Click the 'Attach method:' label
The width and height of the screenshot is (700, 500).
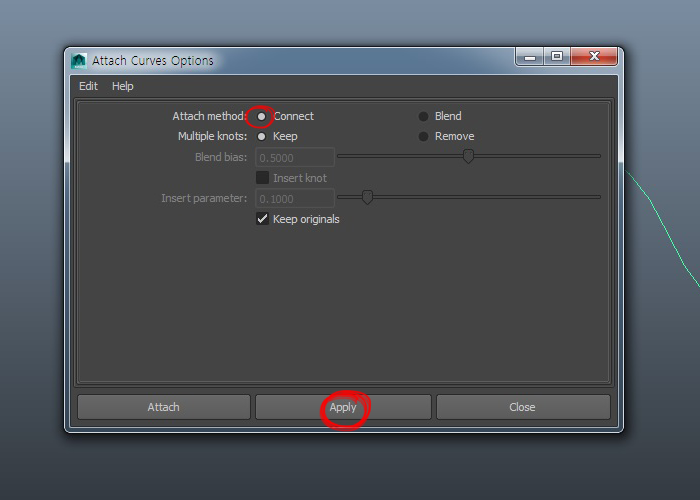(x=210, y=117)
